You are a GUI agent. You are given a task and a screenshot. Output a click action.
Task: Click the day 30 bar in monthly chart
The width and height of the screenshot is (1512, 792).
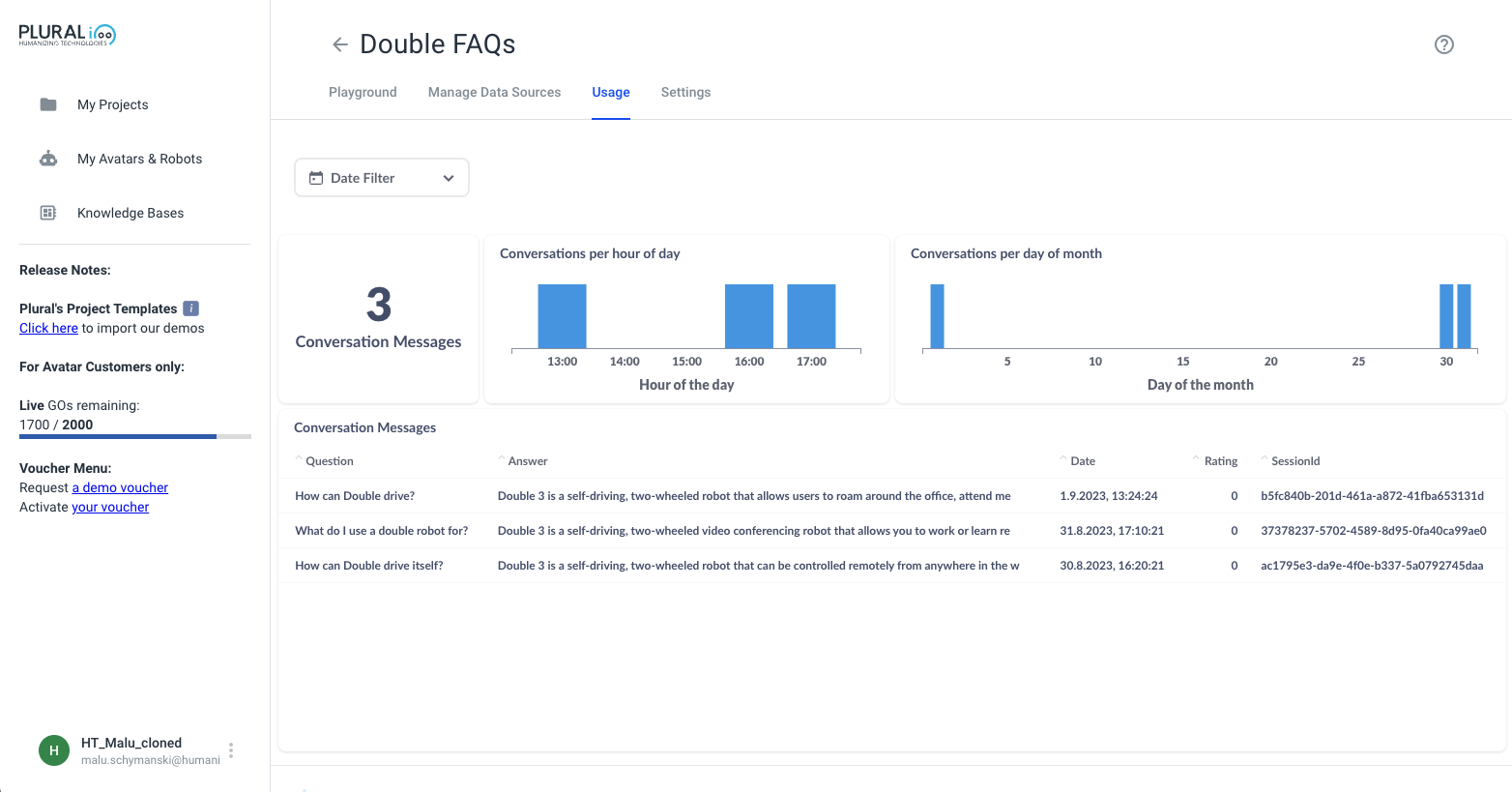(x=1446, y=316)
